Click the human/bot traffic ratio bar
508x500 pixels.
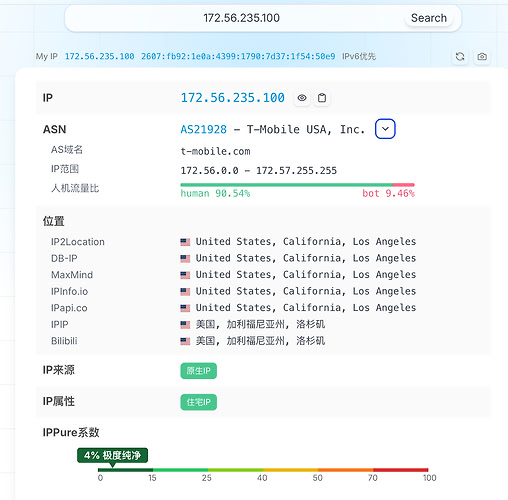pos(297,184)
